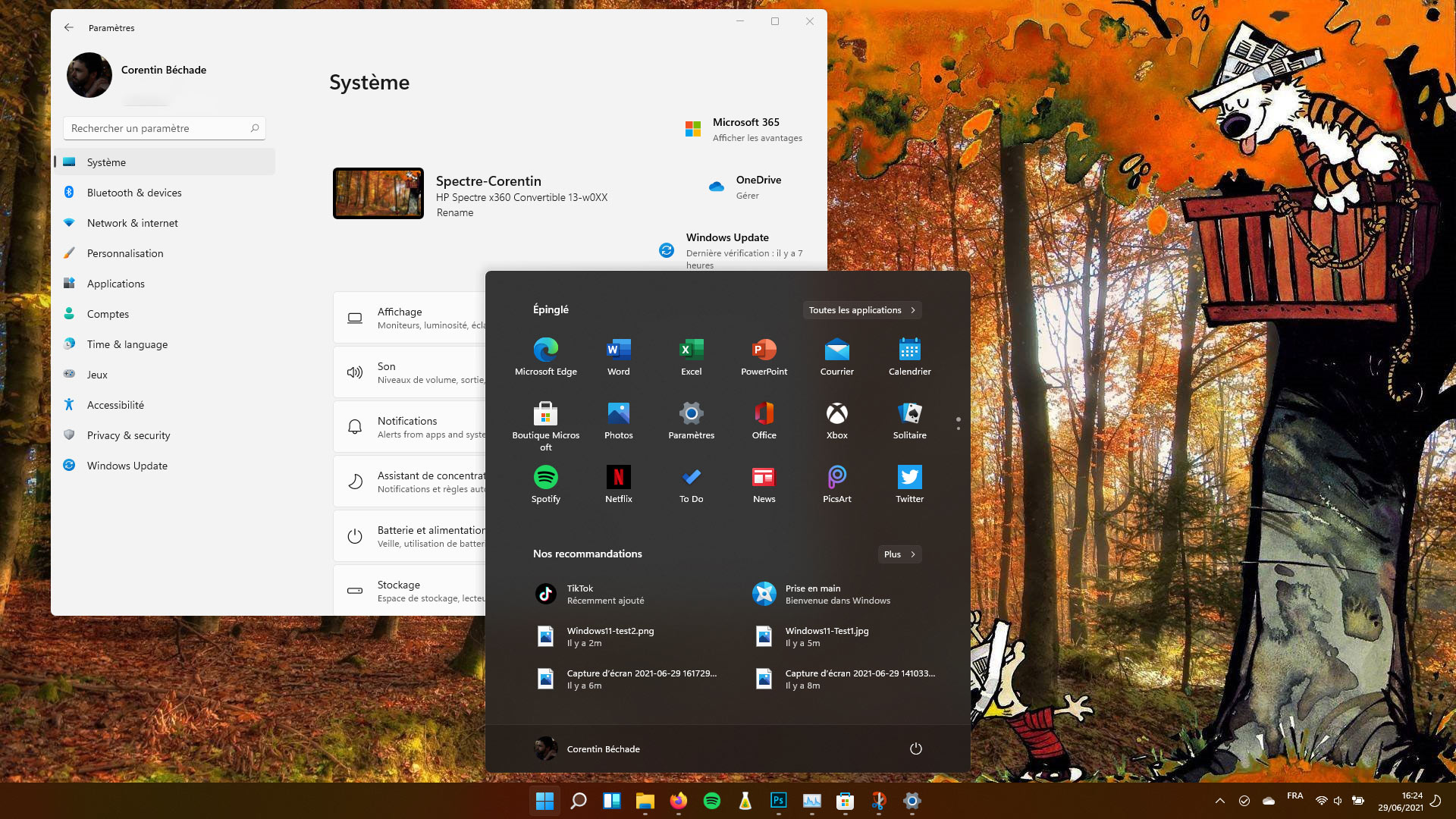Open the Office pinned app

point(764,420)
